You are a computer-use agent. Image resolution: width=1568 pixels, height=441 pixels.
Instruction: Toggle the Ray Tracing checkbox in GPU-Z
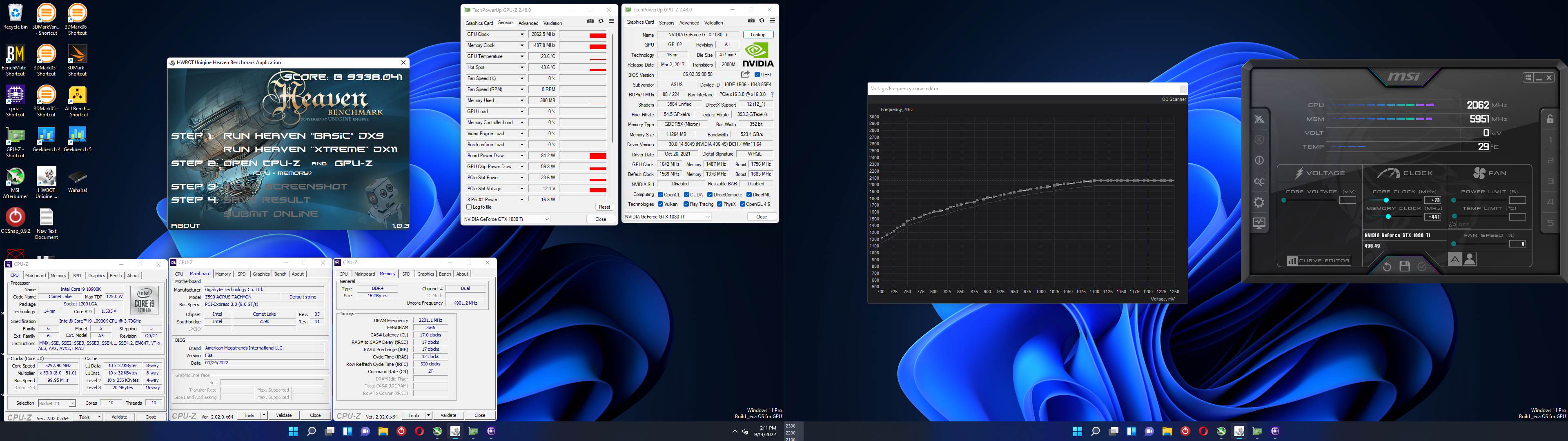click(686, 204)
